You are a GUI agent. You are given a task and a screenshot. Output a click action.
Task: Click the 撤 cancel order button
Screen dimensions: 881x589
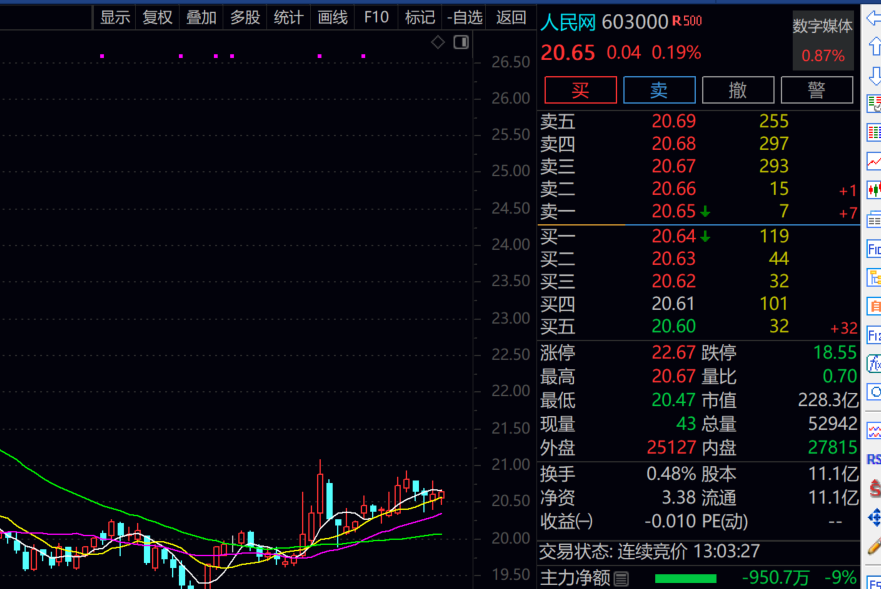pyautogui.click(x=738, y=90)
